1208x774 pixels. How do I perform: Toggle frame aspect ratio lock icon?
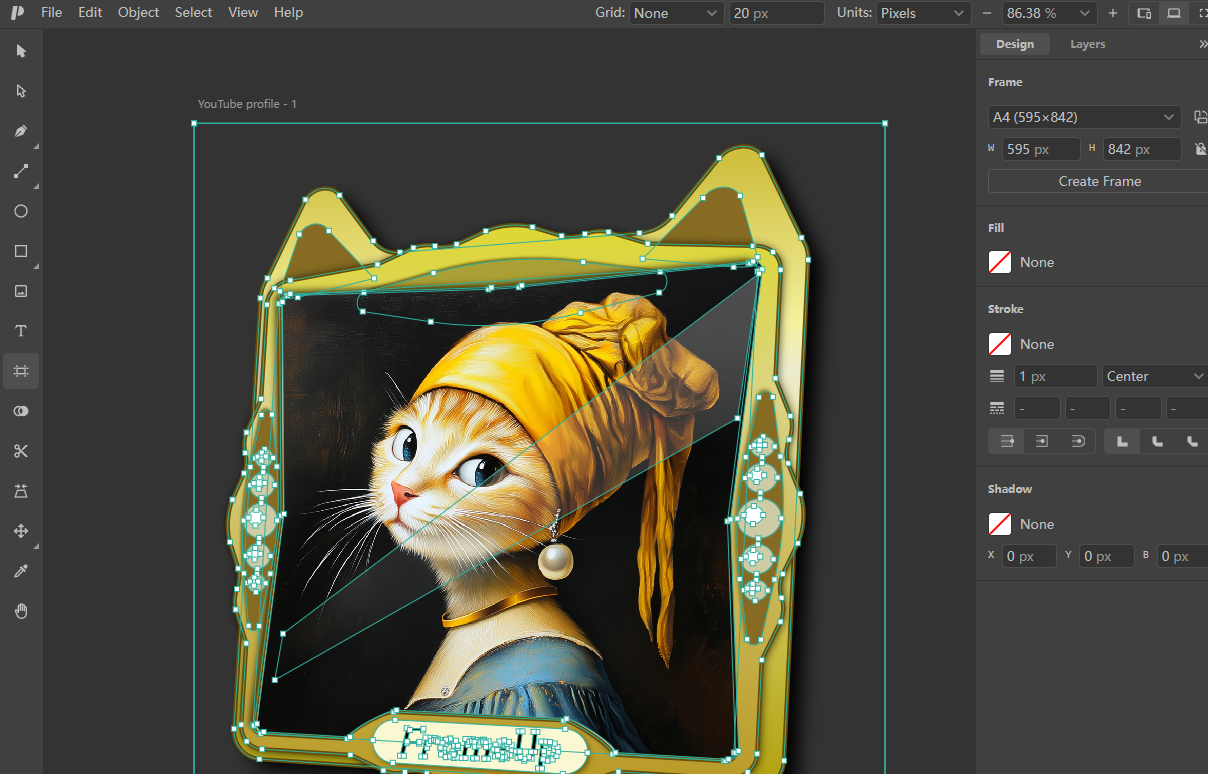(x=1201, y=149)
